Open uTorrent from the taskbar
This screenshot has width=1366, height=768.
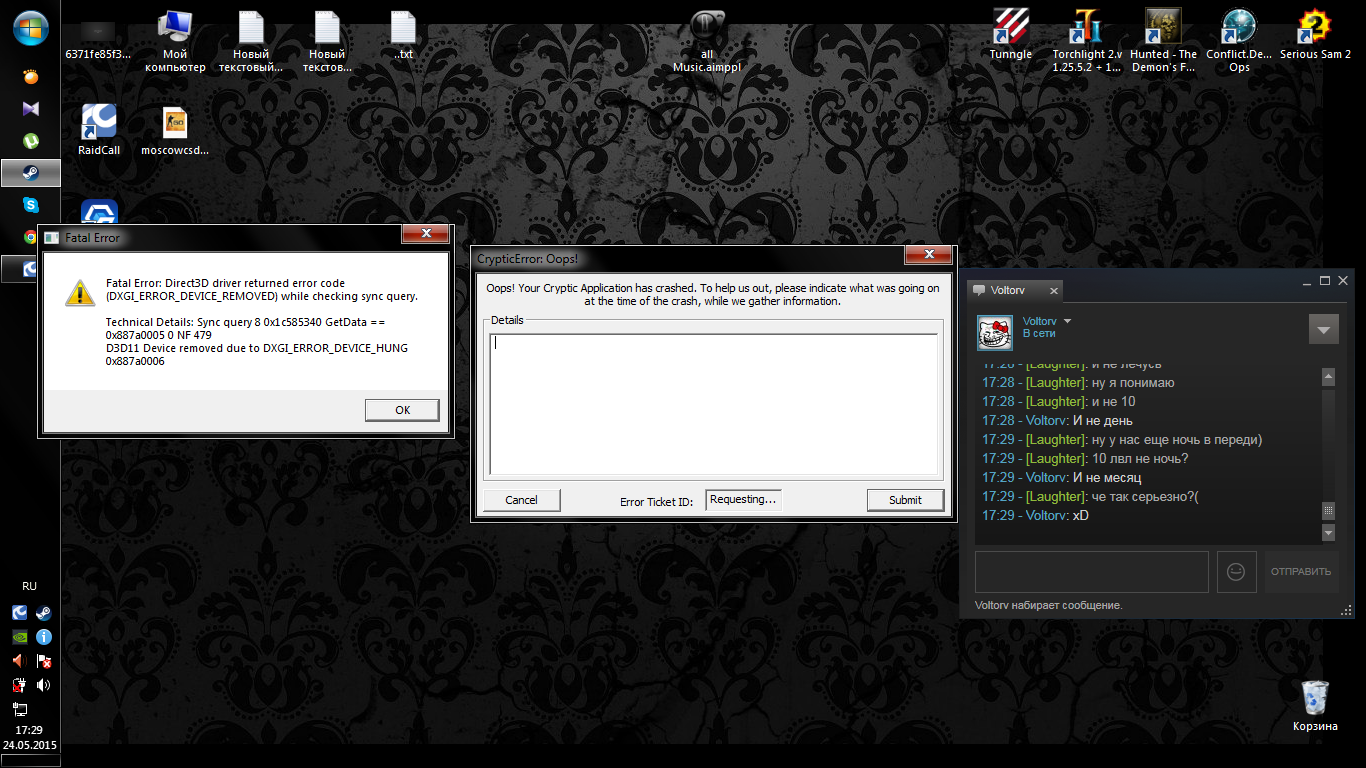click(x=31, y=141)
